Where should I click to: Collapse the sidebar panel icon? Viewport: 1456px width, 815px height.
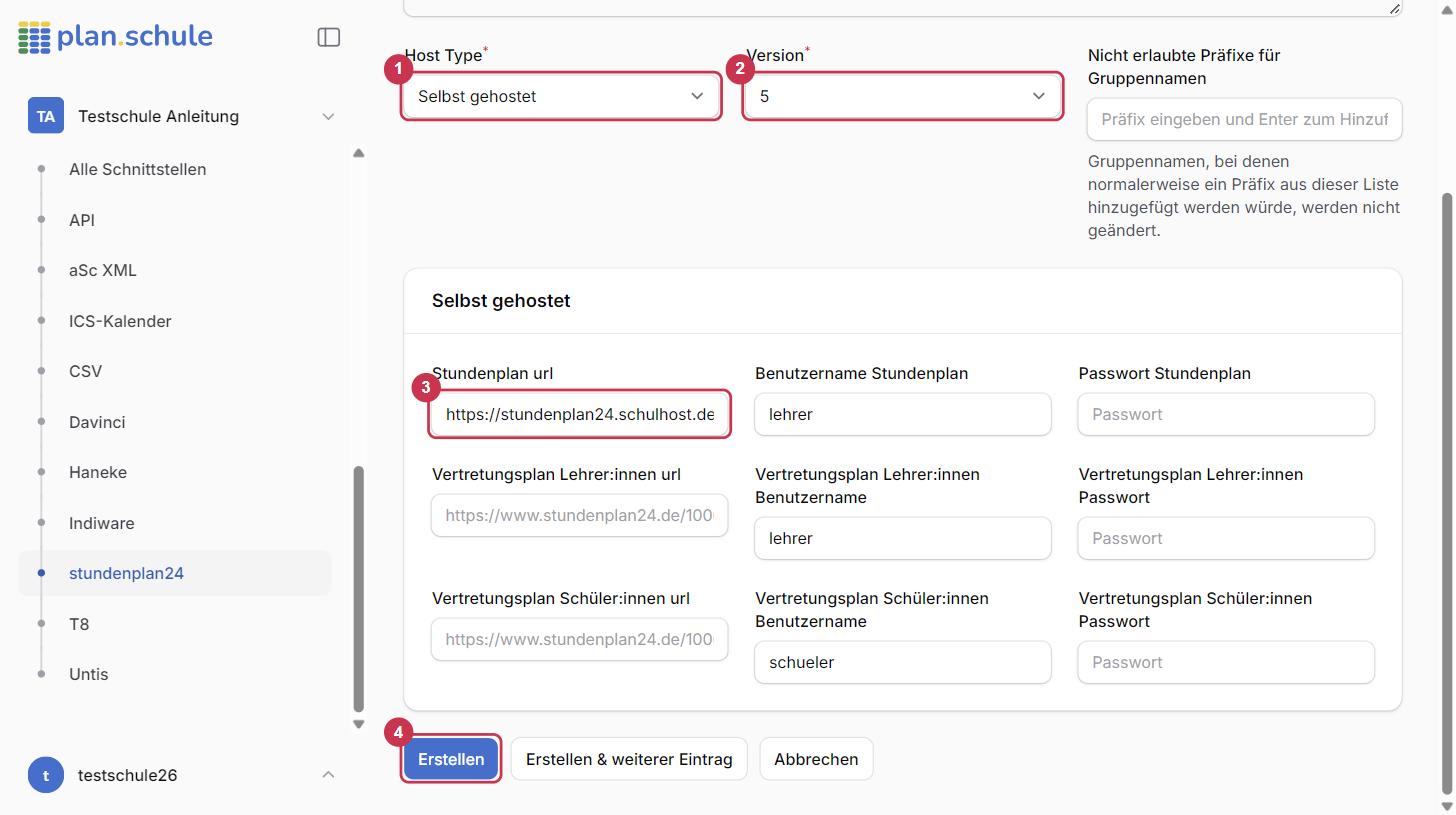point(329,37)
